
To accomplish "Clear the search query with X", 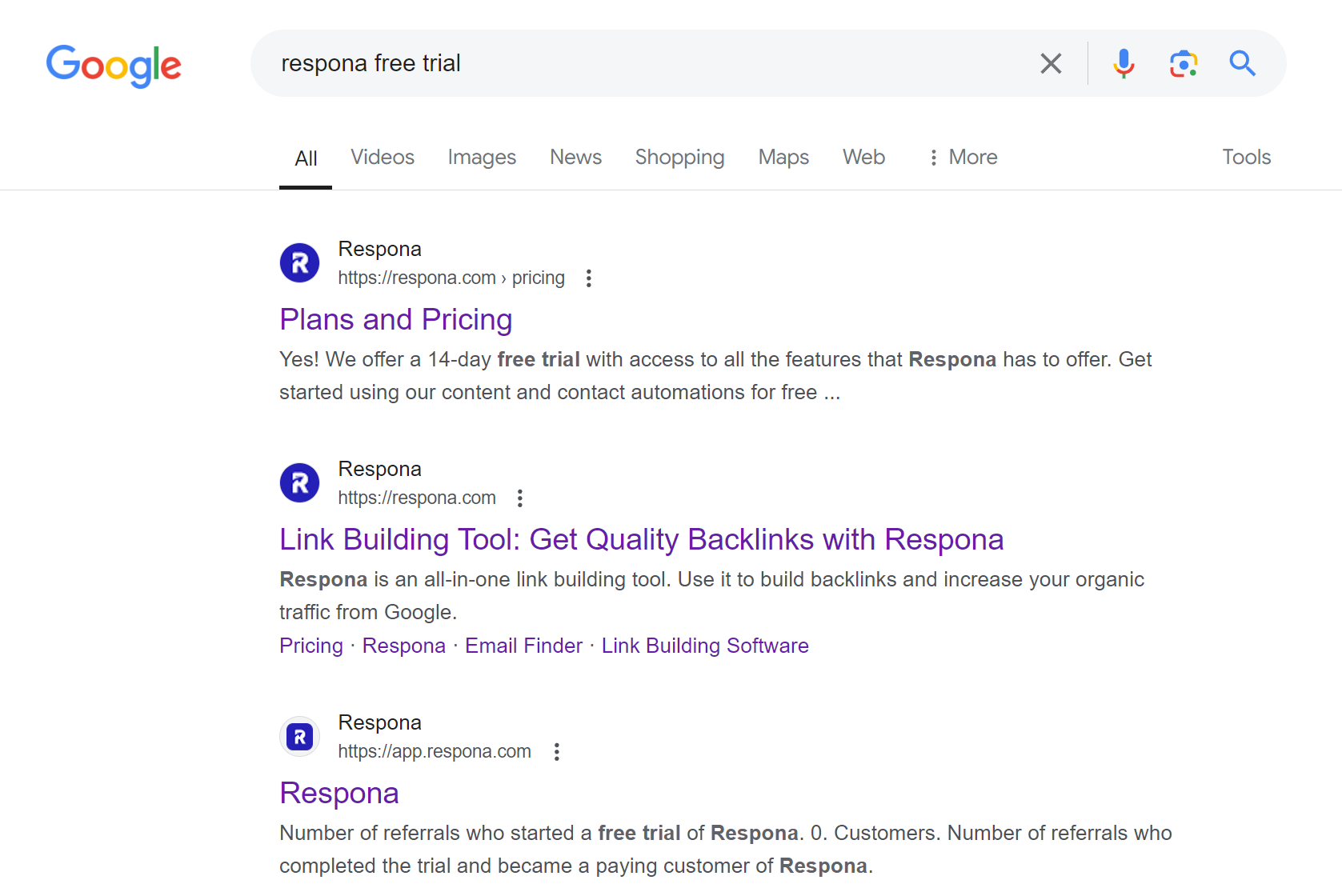I will tap(1051, 63).
